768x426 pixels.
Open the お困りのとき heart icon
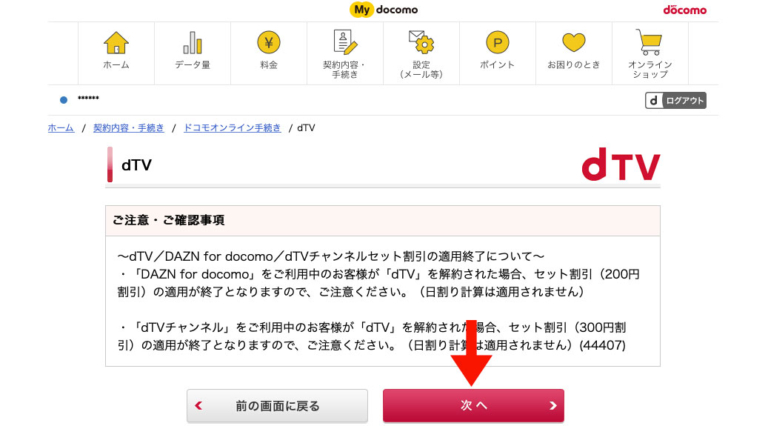click(x=574, y=43)
